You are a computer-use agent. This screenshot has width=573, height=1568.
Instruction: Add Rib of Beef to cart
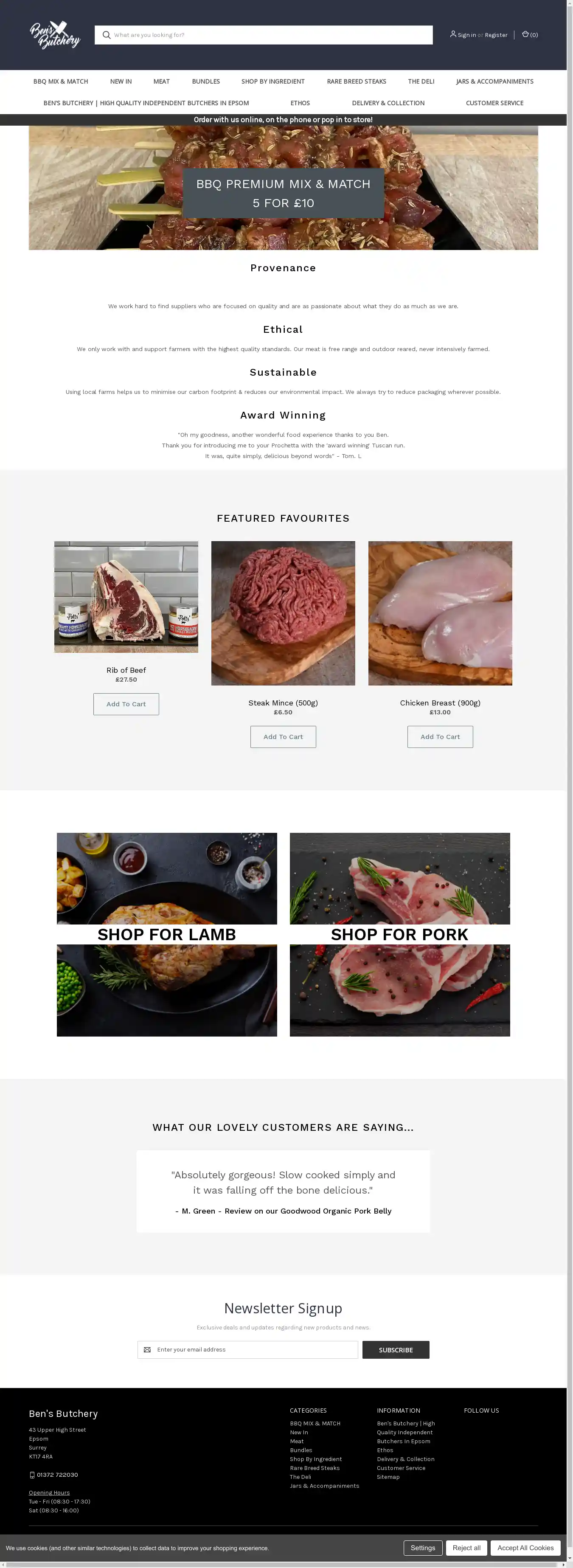pyautogui.click(x=126, y=704)
